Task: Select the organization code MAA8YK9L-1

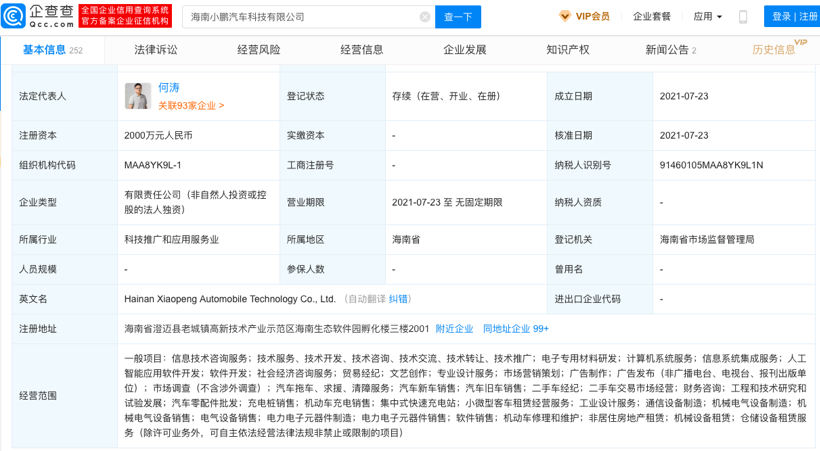Action: click(153, 165)
